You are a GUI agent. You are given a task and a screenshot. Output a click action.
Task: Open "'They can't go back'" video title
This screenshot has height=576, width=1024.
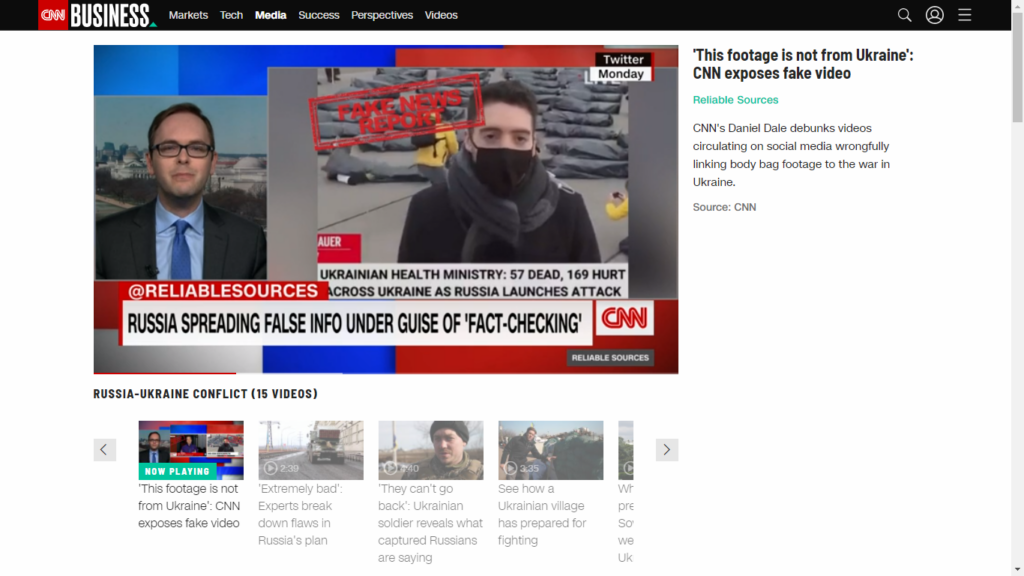point(430,523)
